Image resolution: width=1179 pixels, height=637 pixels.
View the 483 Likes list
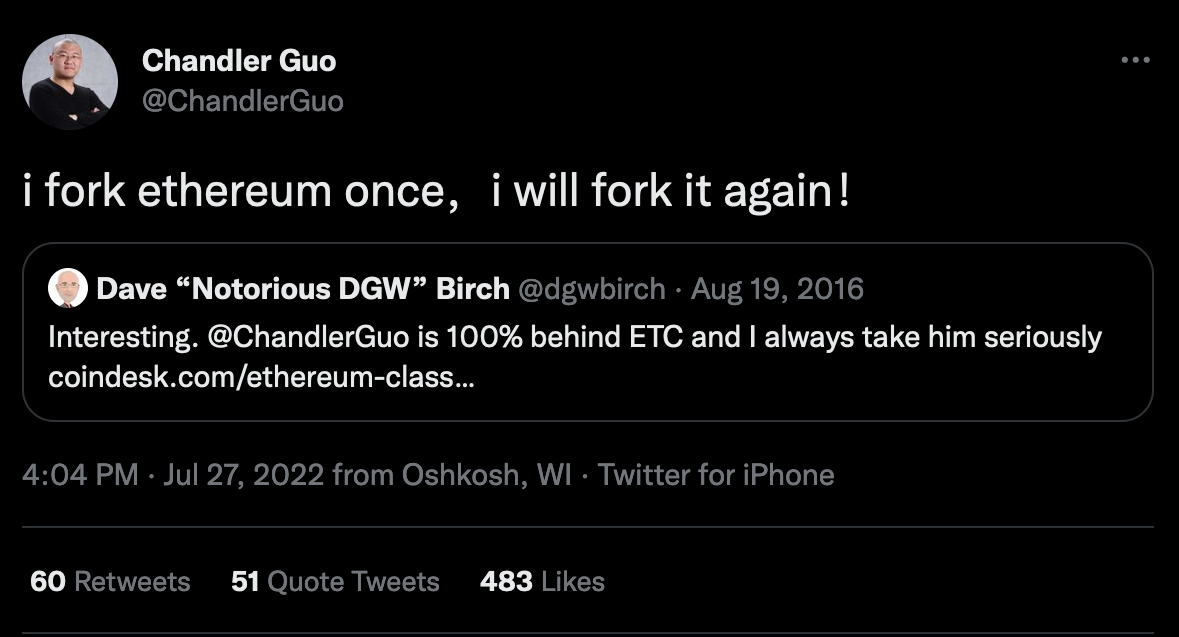(x=542, y=581)
